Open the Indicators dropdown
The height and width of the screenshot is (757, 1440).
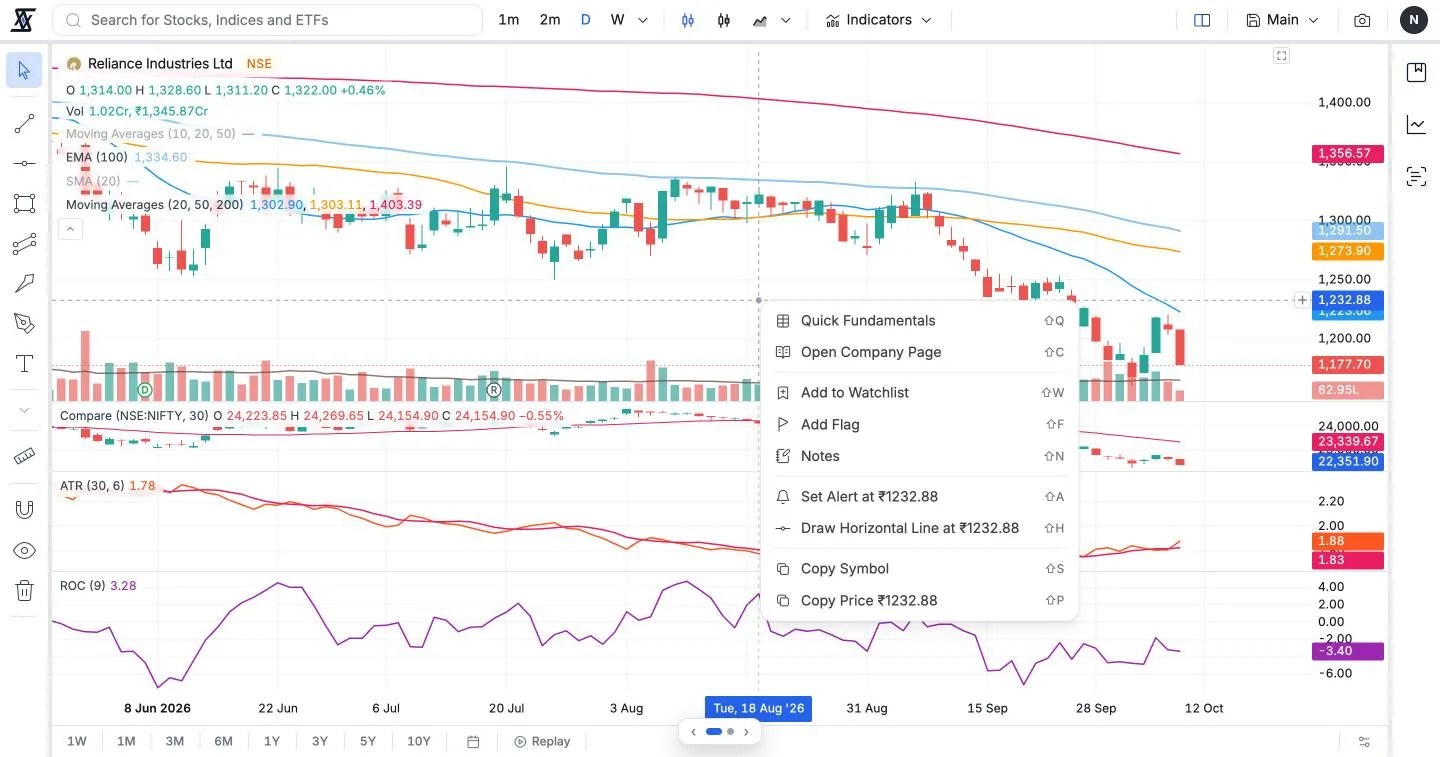click(x=879, y=20)
